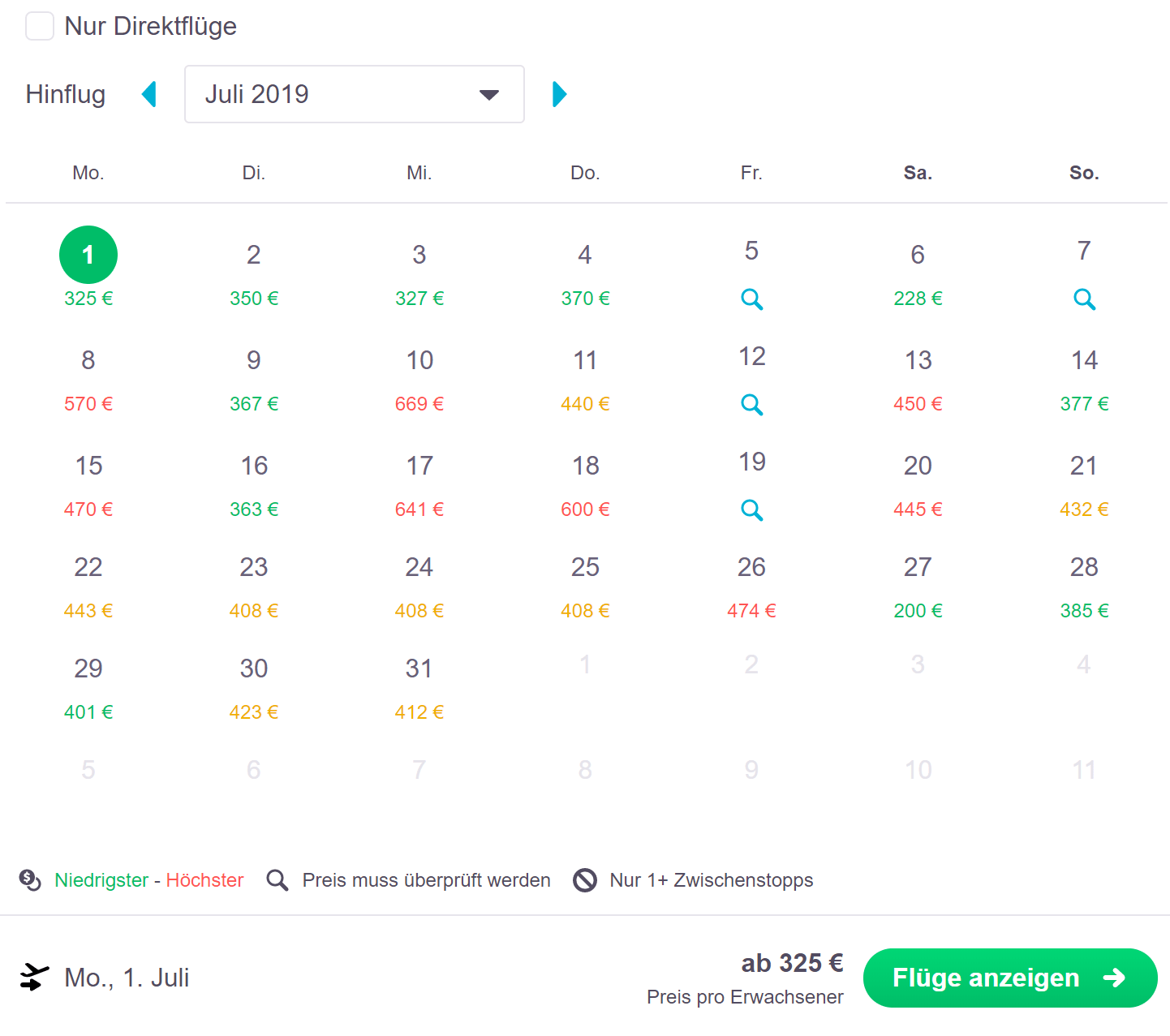Click the Niedrigster legend label

click(101, 880)
